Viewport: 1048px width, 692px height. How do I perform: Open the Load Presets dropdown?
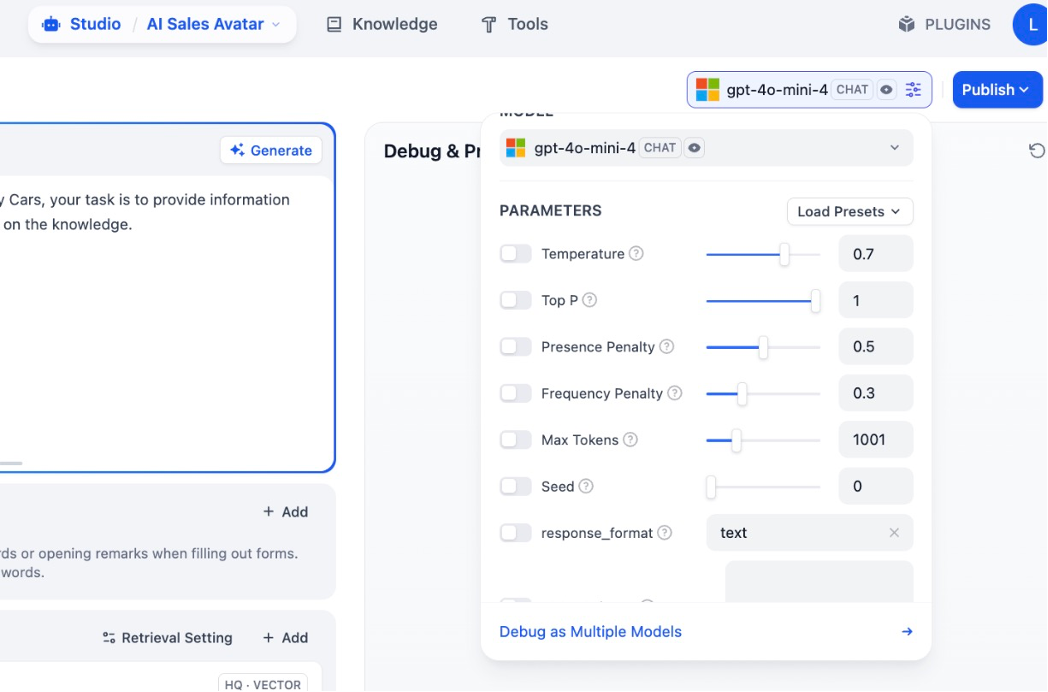point(849,211)
